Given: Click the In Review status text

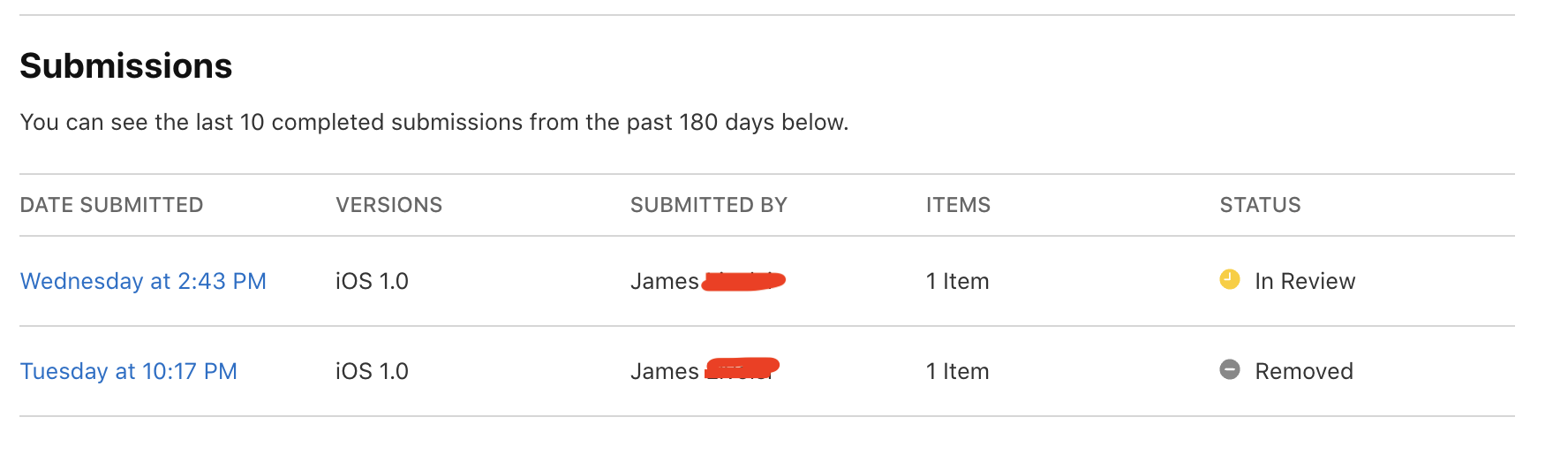Looking at the screenshot, I should [1305, 281].
